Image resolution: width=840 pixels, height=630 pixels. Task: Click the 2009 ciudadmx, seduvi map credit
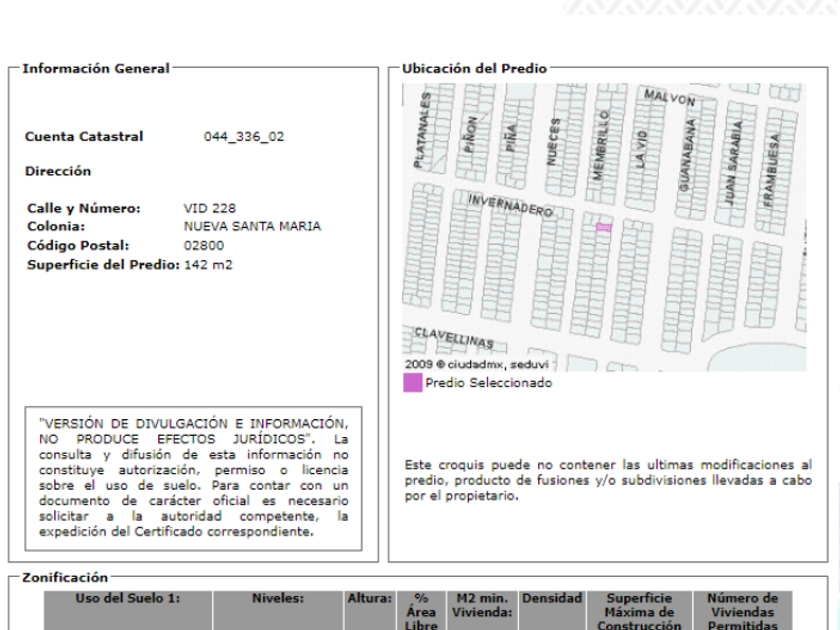[477, 364]
